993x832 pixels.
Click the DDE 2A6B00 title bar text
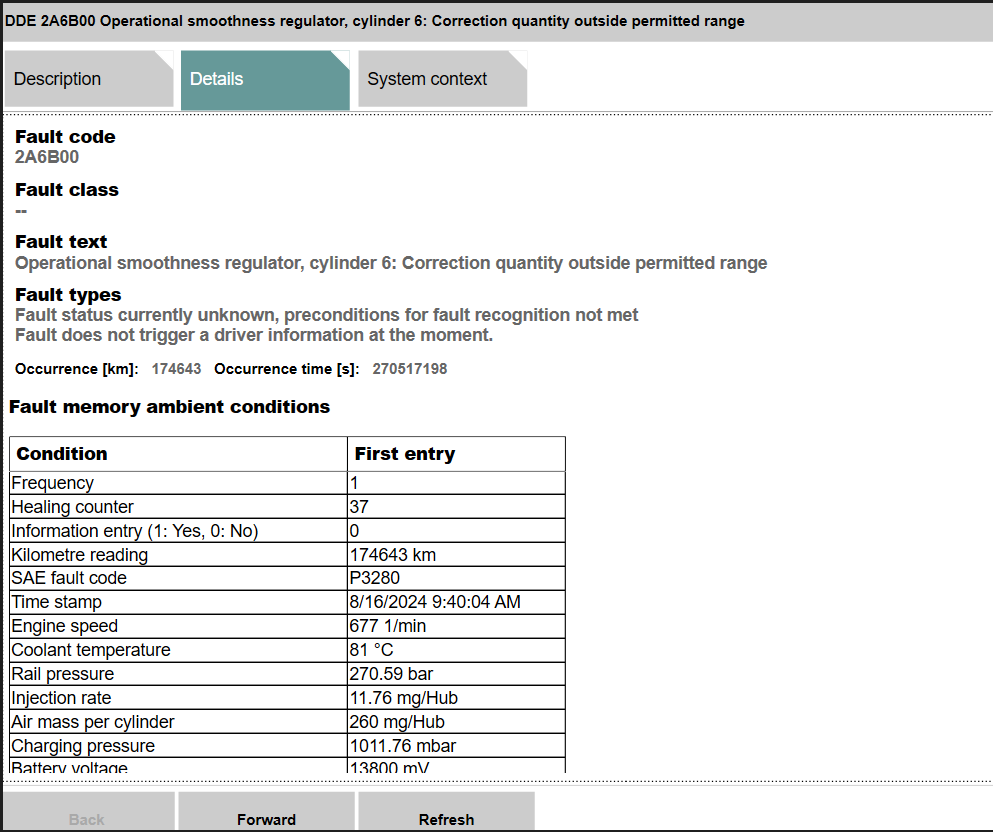tap(374, 21)
